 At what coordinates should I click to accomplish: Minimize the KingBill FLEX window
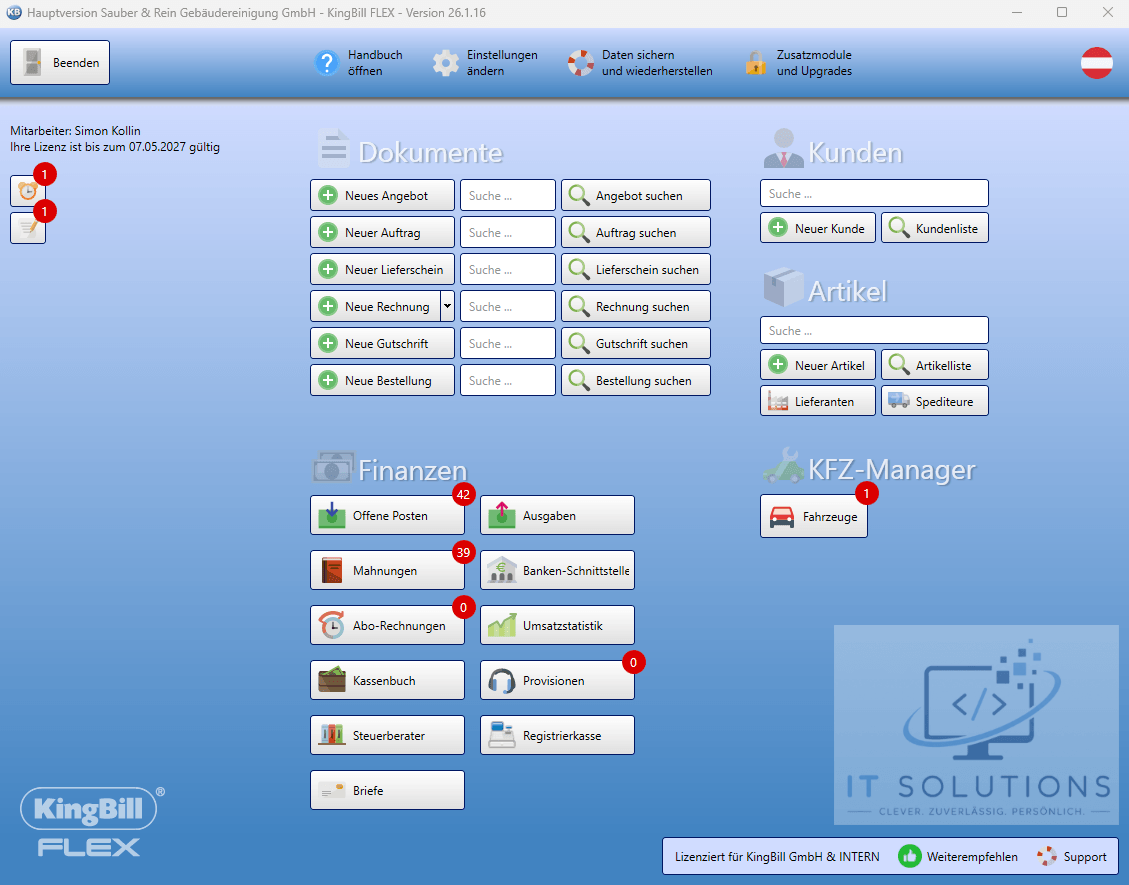1017,13
